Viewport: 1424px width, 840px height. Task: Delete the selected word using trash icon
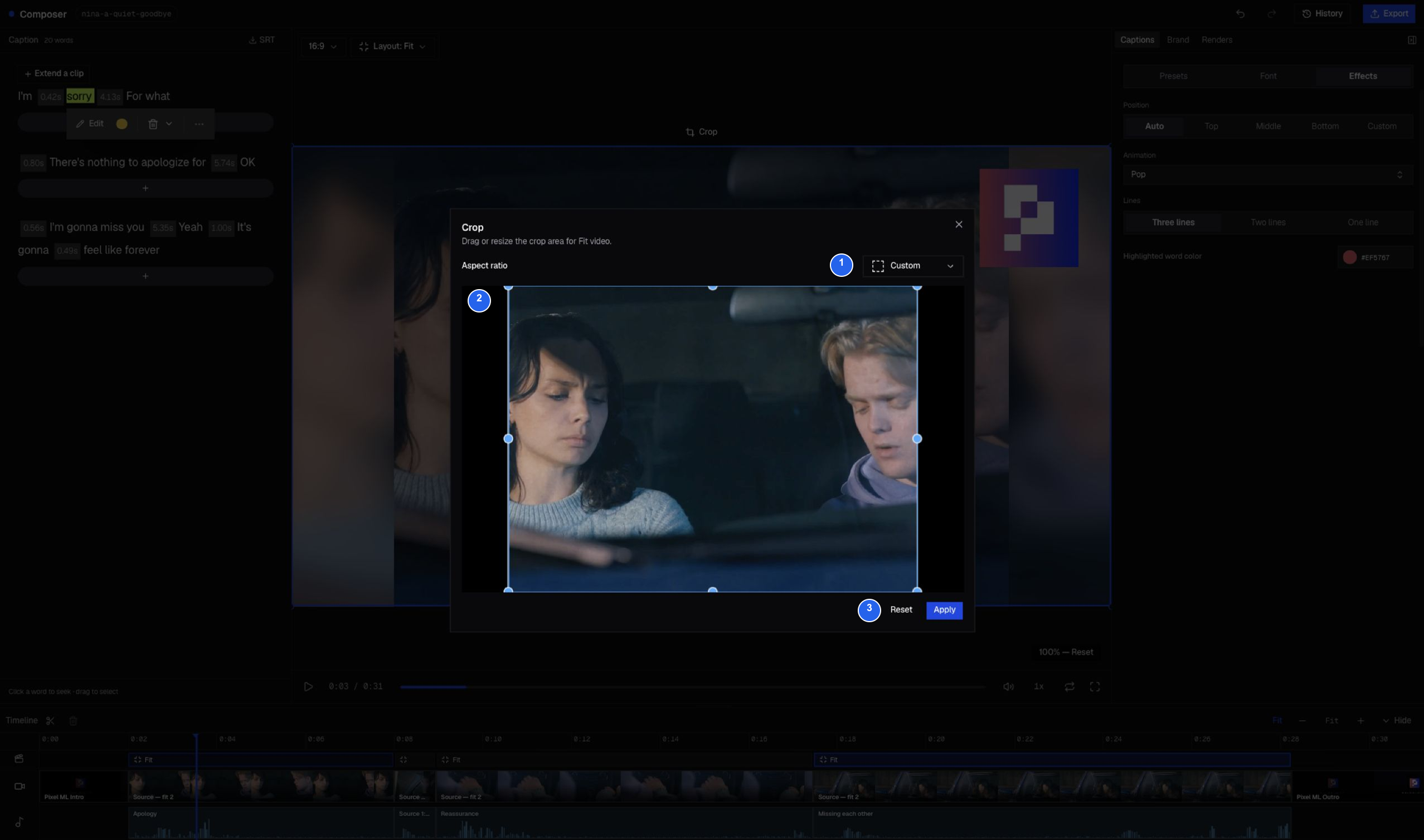click(x=153, y=124)
